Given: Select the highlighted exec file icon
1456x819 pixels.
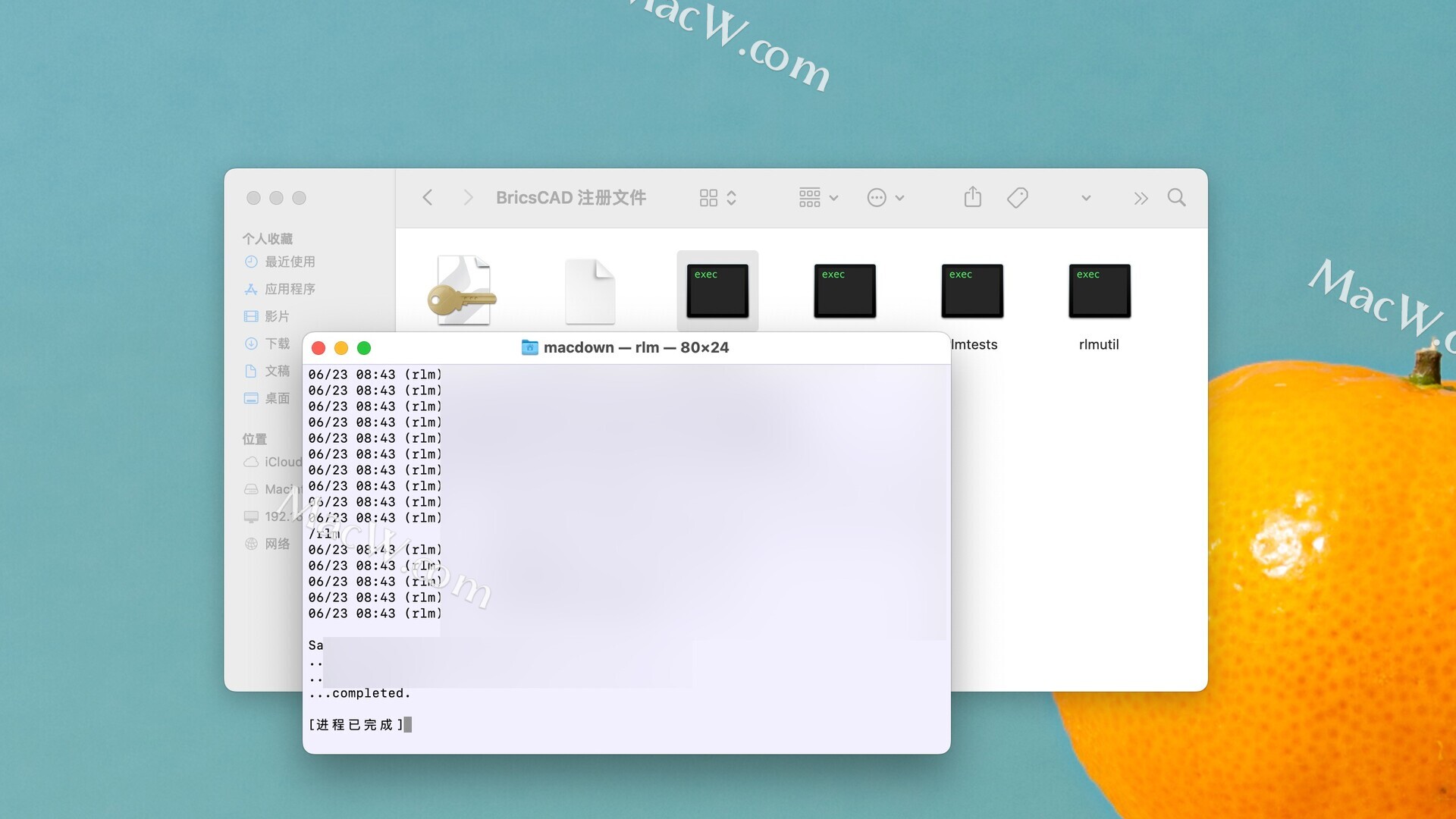Looking at the screenshot, I should 717,290.
